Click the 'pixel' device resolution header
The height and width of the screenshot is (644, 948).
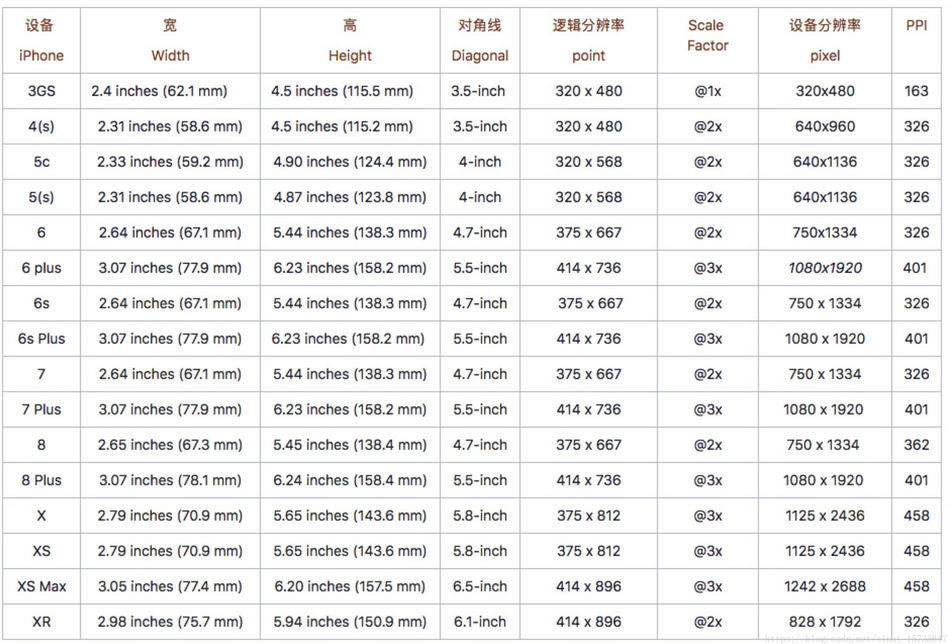(825, 41)
